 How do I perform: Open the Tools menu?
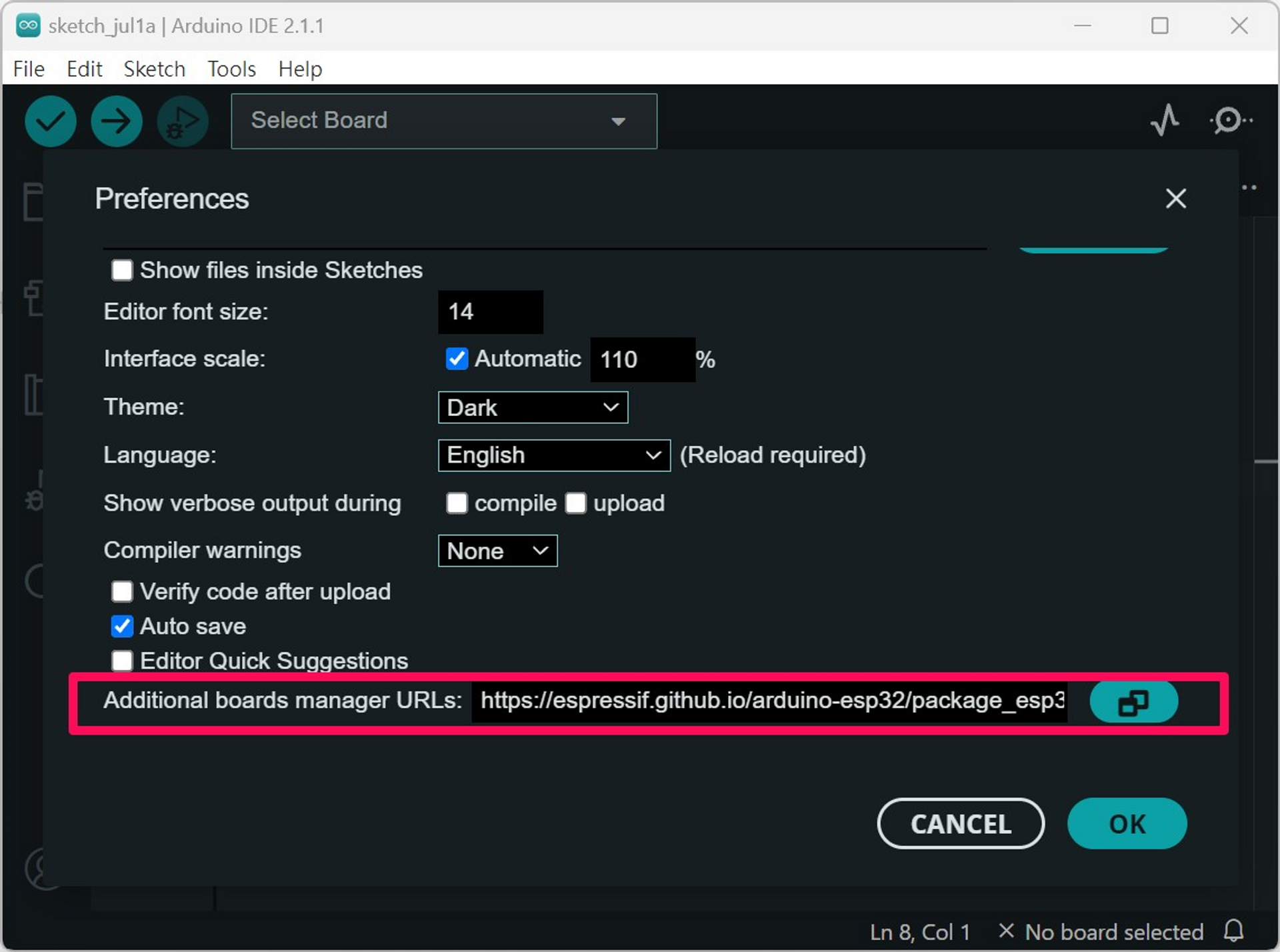(x=231, y=68)
